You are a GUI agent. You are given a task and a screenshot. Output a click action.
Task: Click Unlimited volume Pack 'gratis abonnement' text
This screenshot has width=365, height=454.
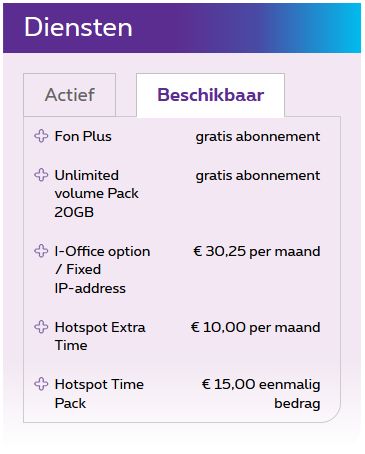(258, 176)
